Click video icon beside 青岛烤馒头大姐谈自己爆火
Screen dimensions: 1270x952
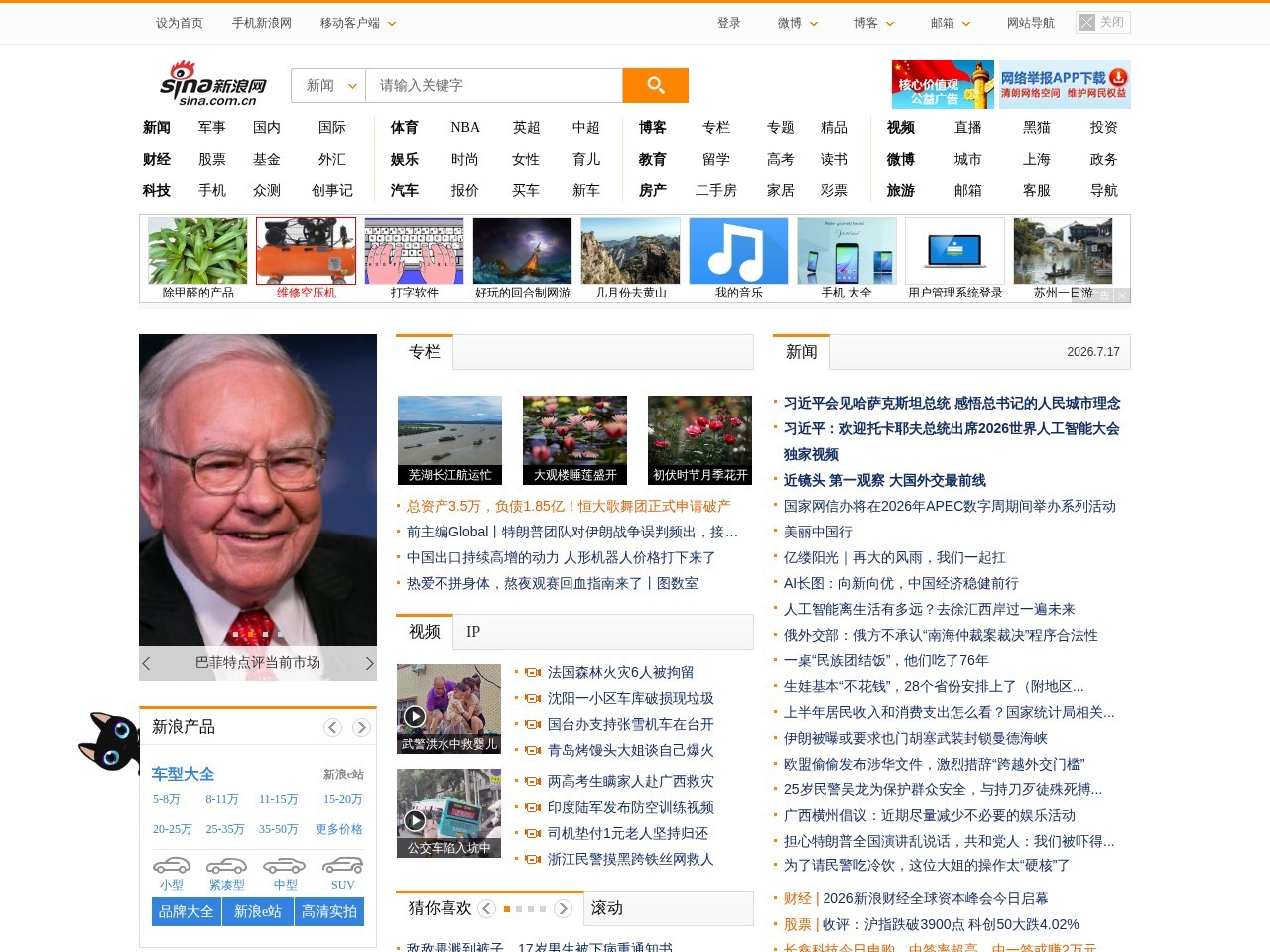coord(533,751)
